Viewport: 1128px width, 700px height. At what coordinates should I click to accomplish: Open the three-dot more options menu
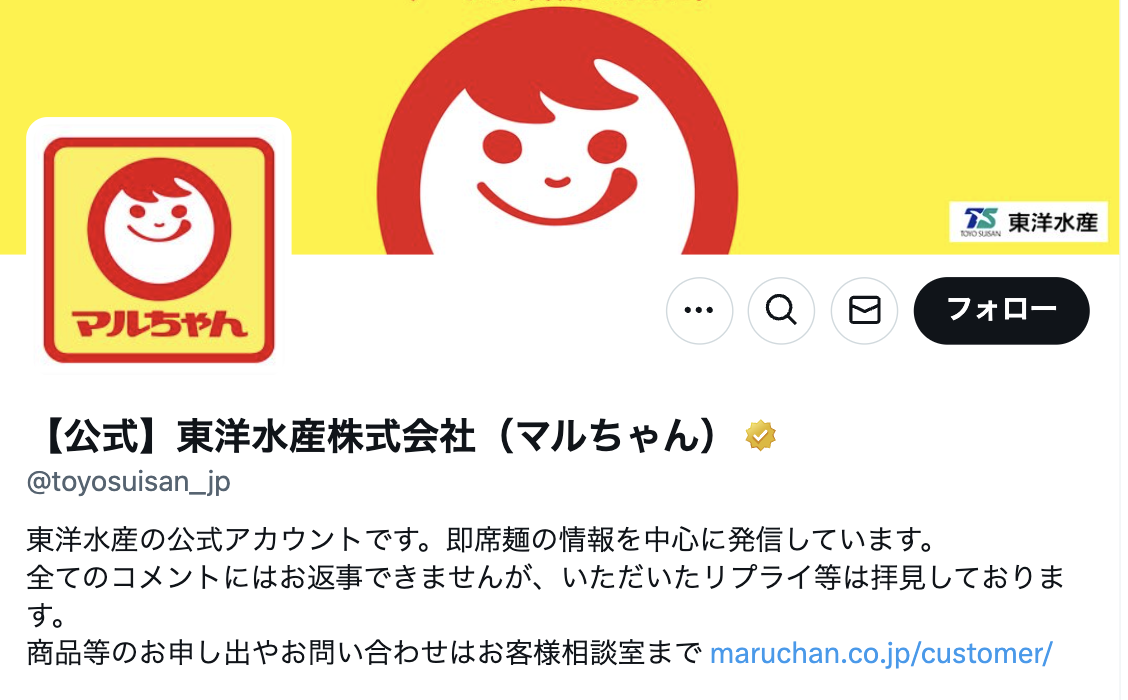tap(699, 311)
